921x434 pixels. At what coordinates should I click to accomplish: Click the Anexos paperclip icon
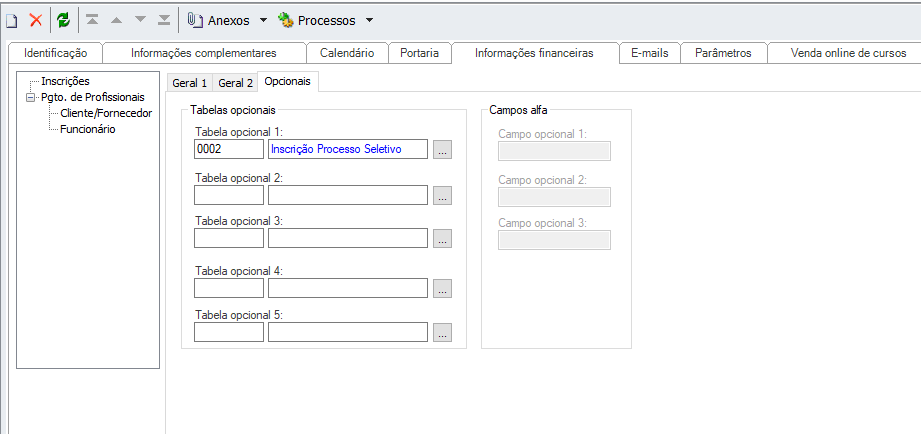coord(195,20)
